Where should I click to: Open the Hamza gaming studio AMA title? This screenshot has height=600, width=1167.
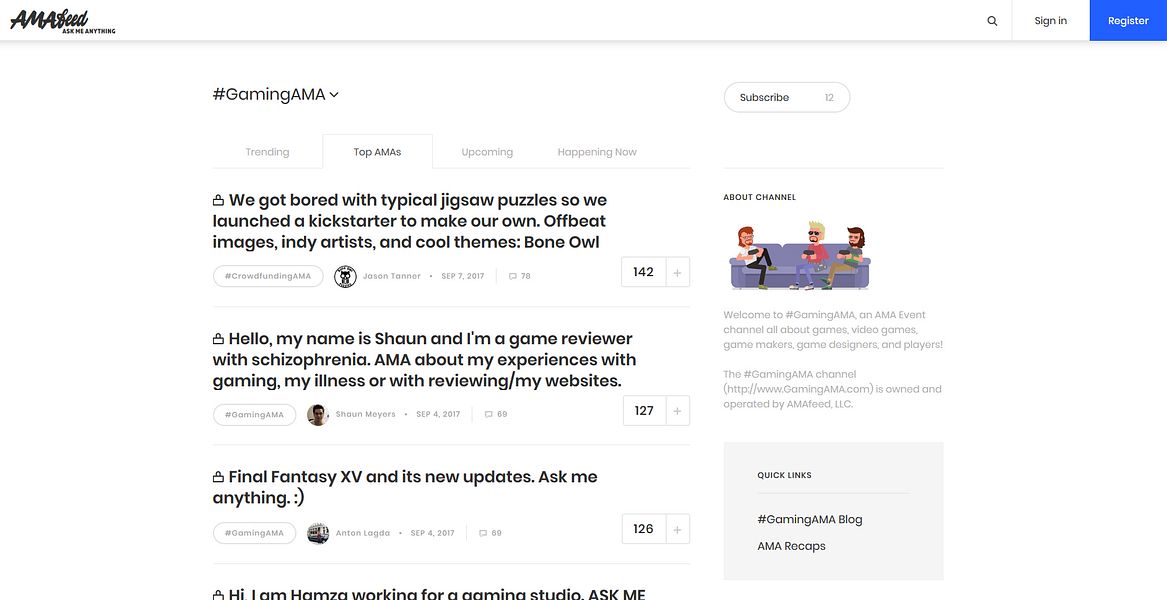(x=429, y=594)
